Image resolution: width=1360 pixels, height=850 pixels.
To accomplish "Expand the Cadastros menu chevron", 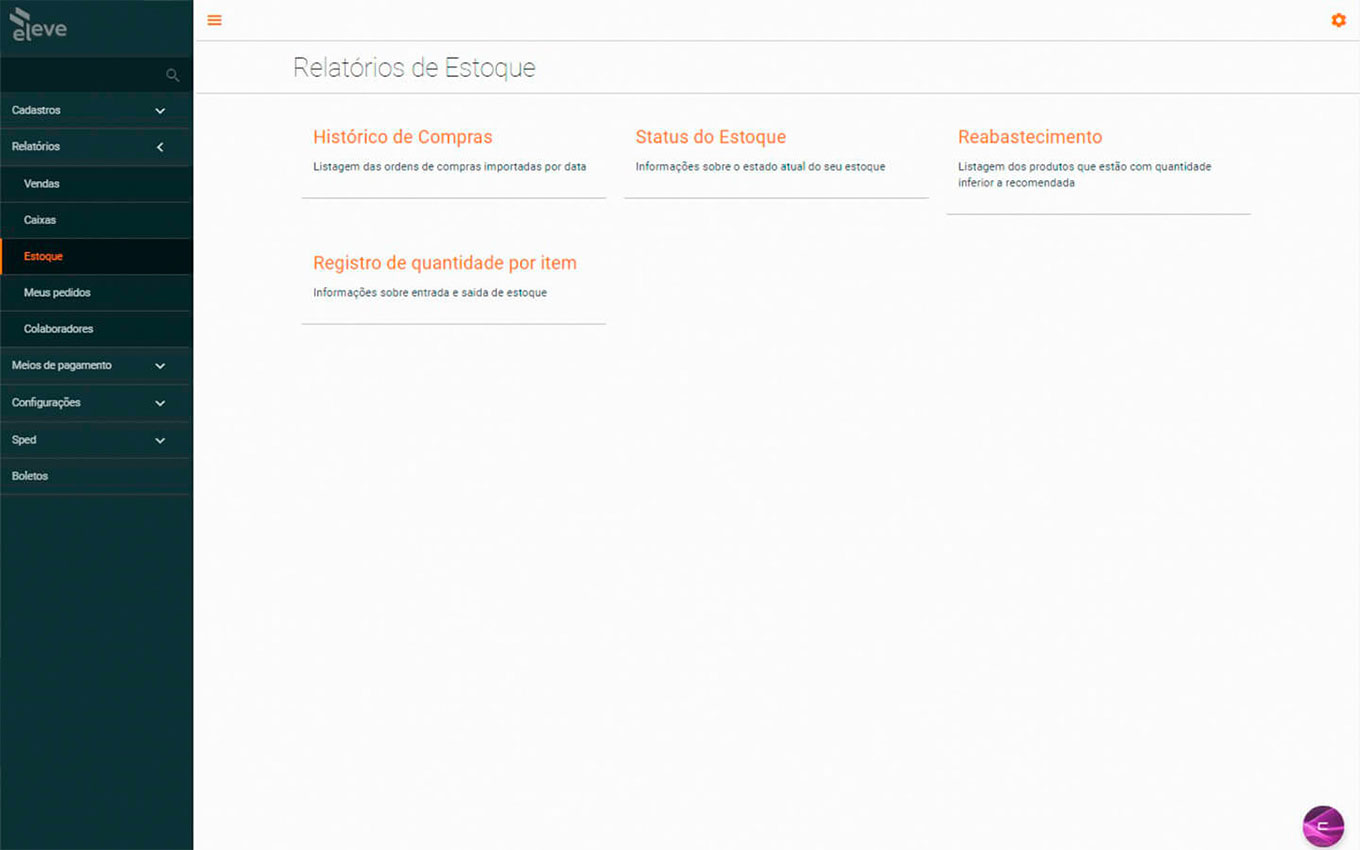I will point(160,111).
